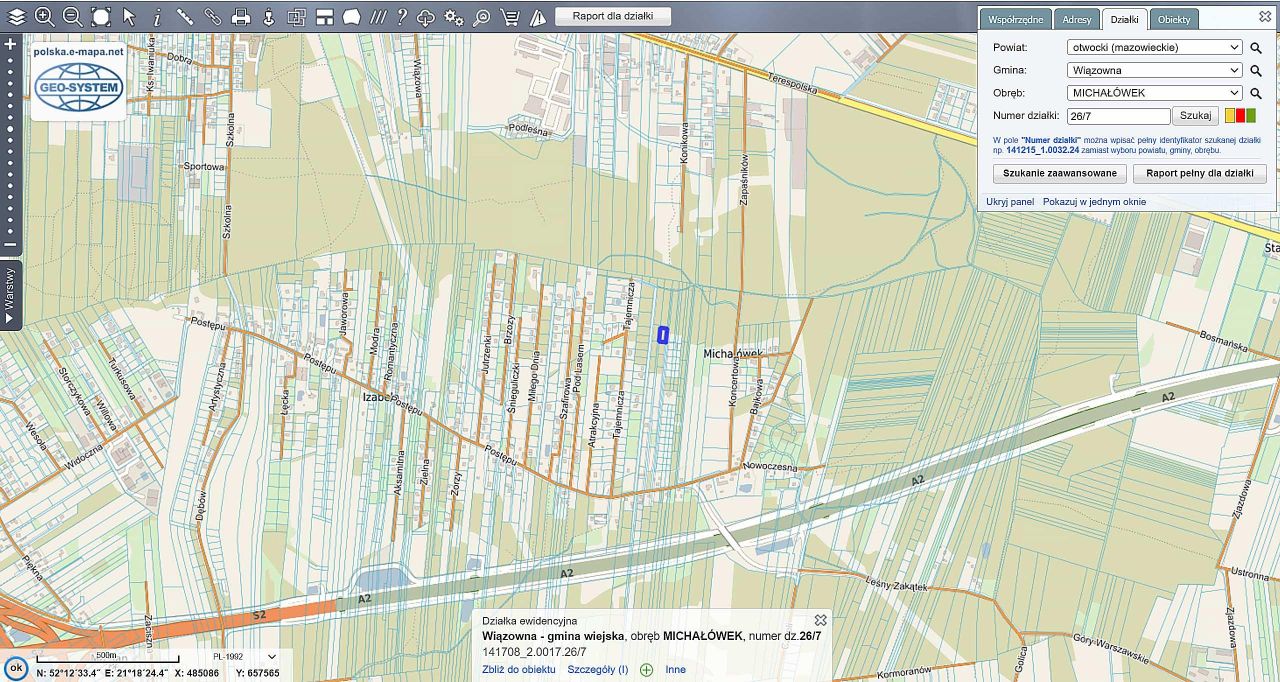Activate the object info tool

click(x=157, y=16)
